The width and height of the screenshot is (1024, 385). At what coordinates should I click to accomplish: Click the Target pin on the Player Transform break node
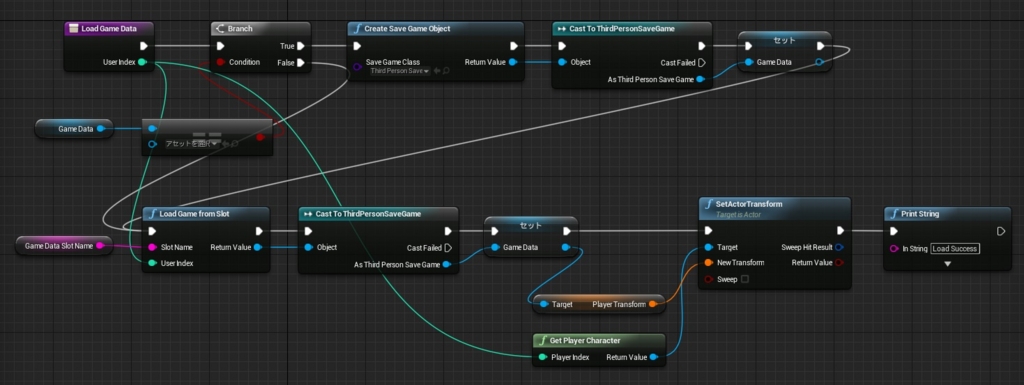coord(543,304)
